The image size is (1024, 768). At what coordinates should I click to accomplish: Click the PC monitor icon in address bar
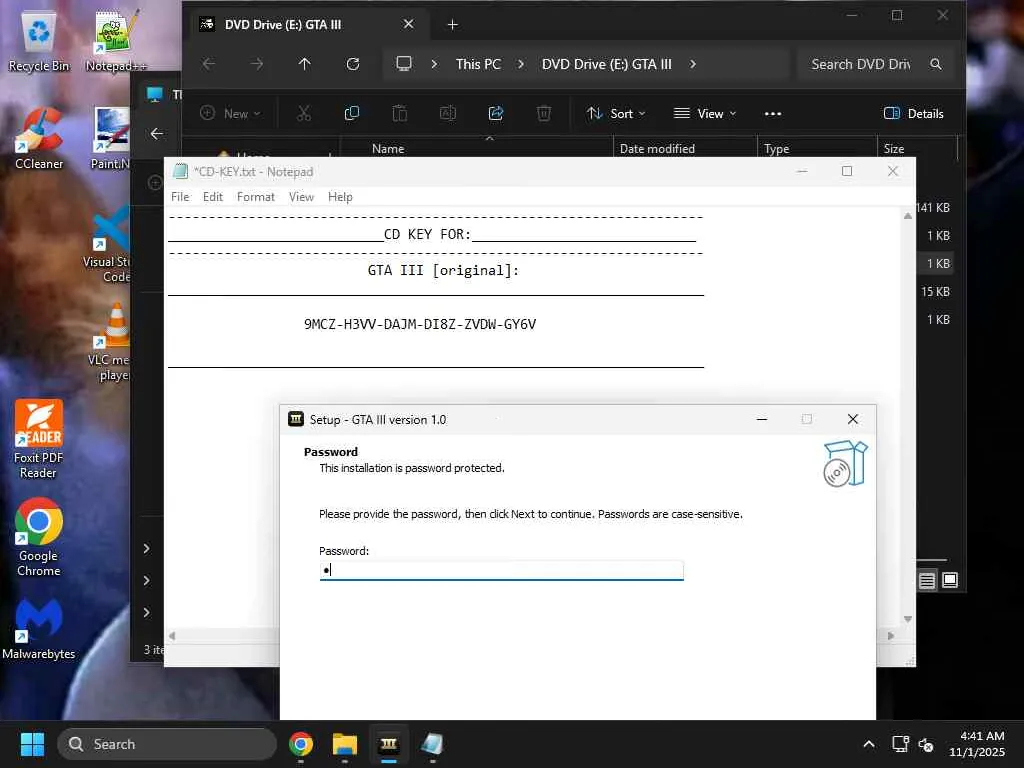(x=404, y=64)
